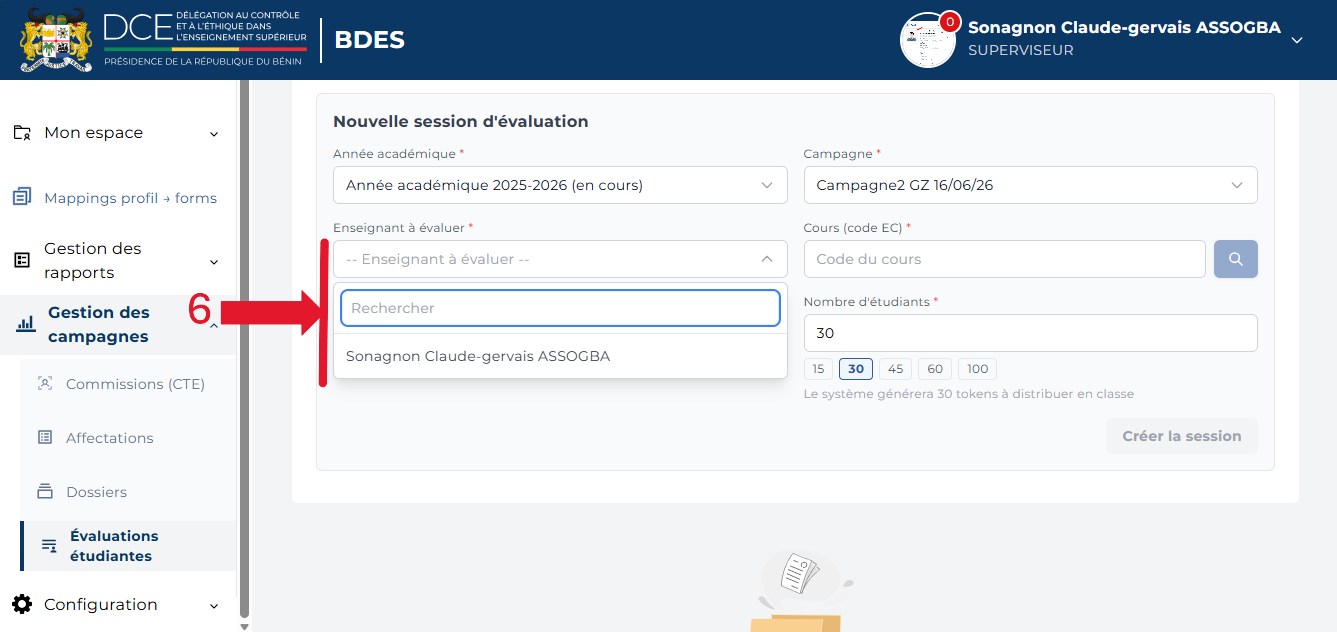Image resolution: width=1337 pixels, height=632 pixels.
Task: Click the BDES title in header
Action: 369,40
